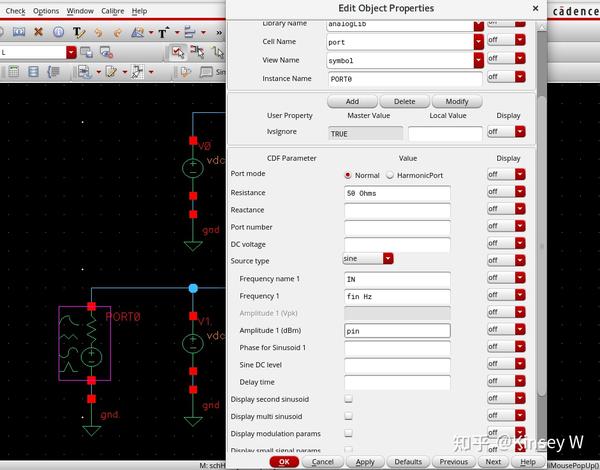Click the stacked database icon in the bottom toolbar
Screen dimensions: 600x470
(x=33, y=72)
